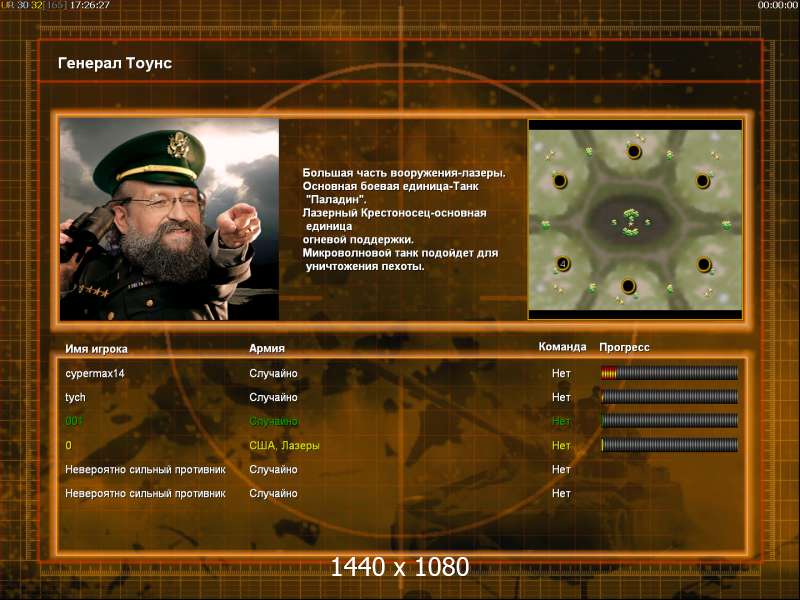This screenshot has width=800, height=600.
Task: Click the 'Основная боевая единица-Танк' line
Action: [x=391, y=186]
